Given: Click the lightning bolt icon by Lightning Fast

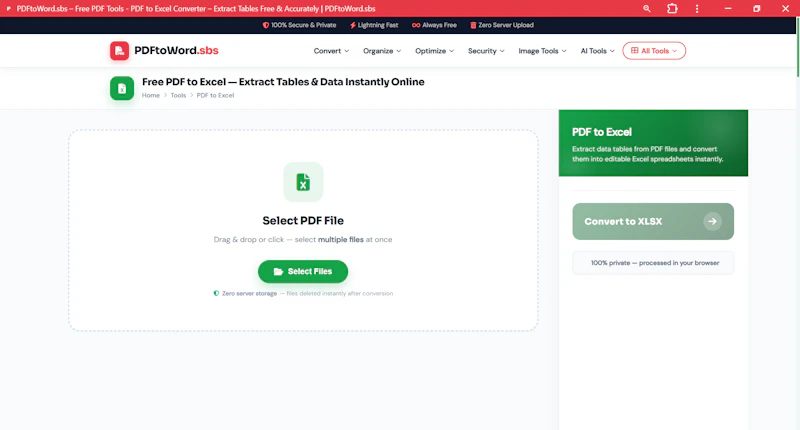Looking at the screenshot, I should point(353,25).
